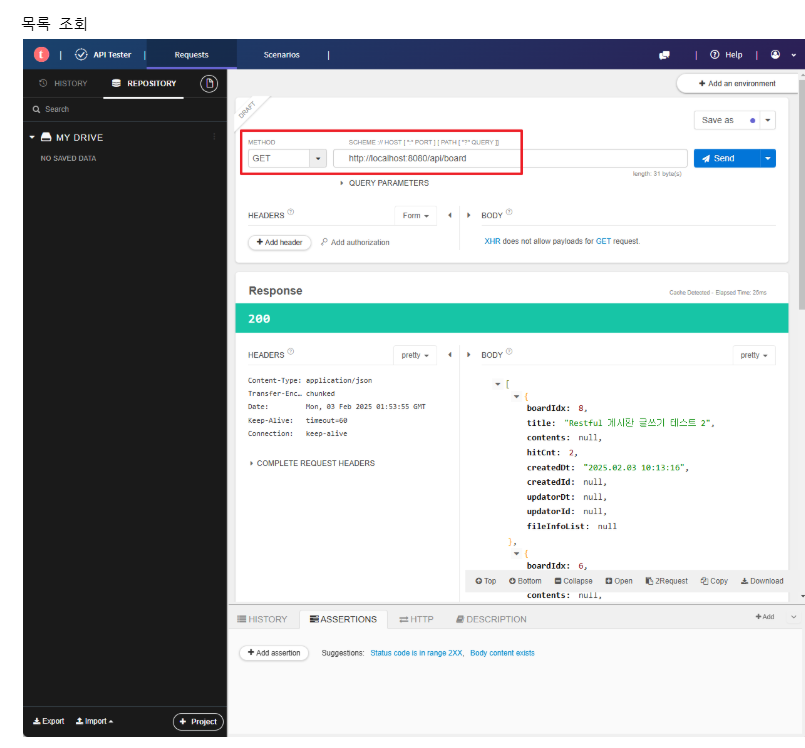Click the red Talend logo icon
The height and width of the screenshot is (748, 805).
click(42, 54)
